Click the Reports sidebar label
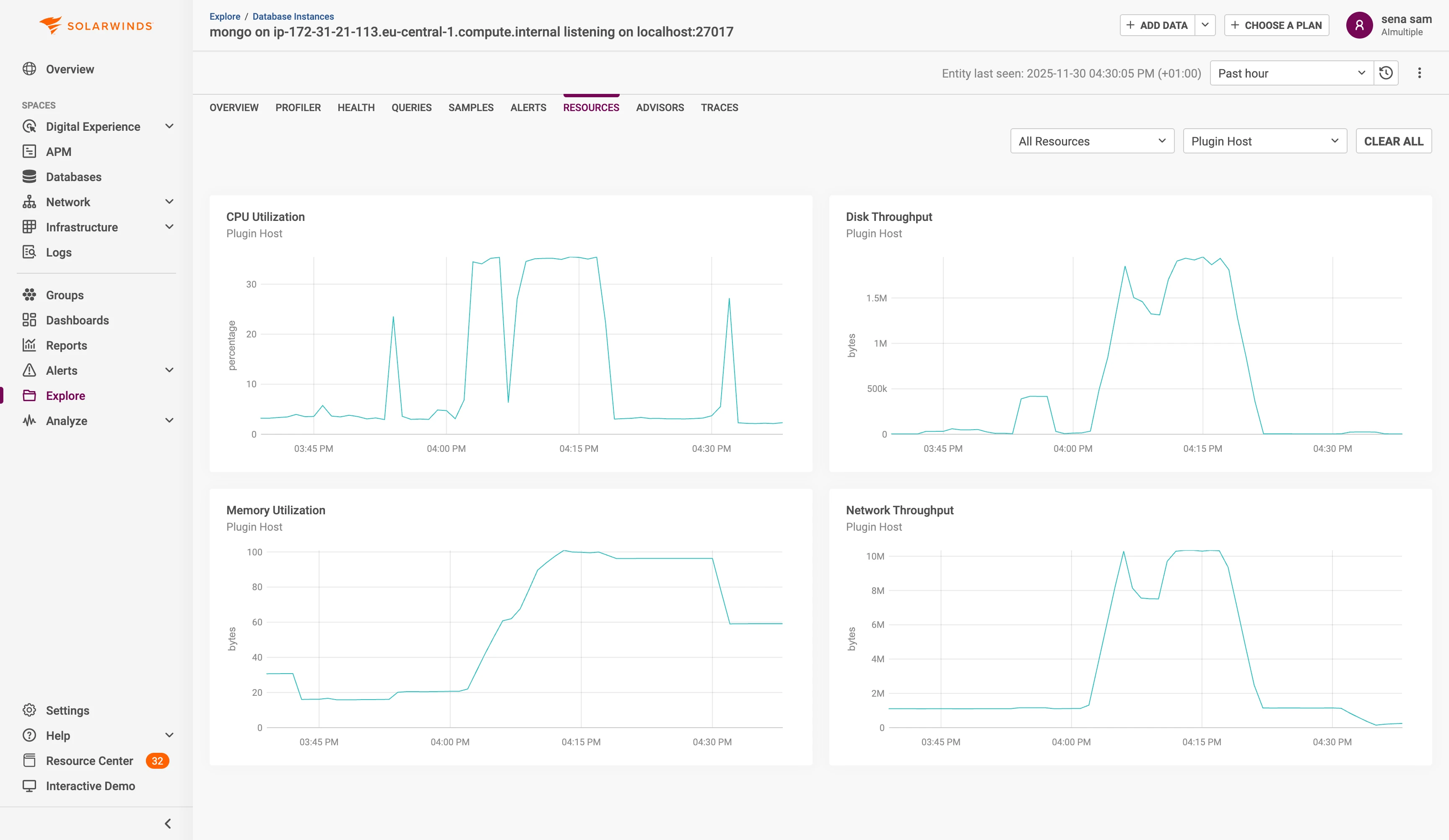The image size is (1449, 840). click(x=66, y=345)
